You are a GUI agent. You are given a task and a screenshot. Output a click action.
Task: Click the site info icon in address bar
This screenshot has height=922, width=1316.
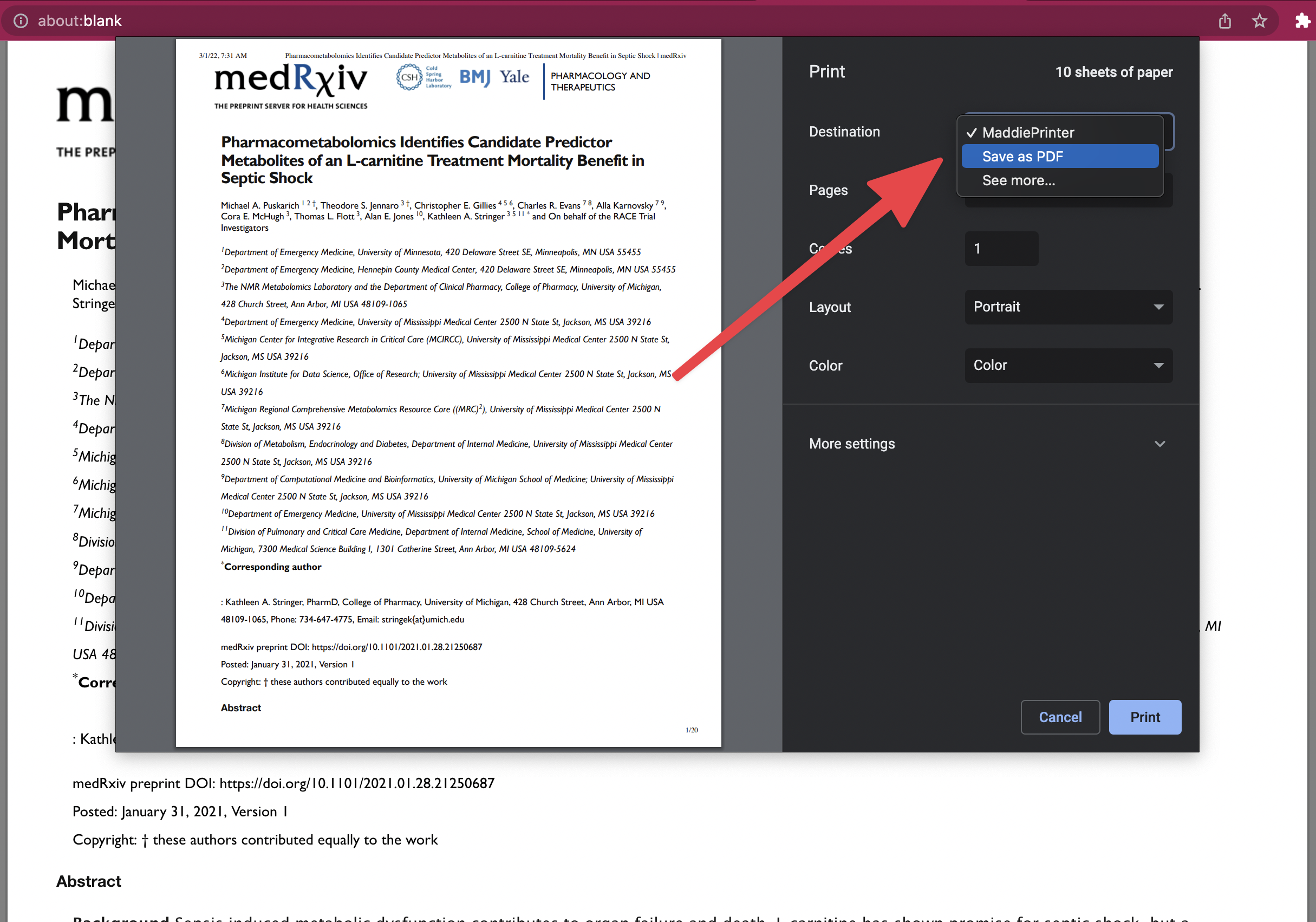[x=21, y=21]
